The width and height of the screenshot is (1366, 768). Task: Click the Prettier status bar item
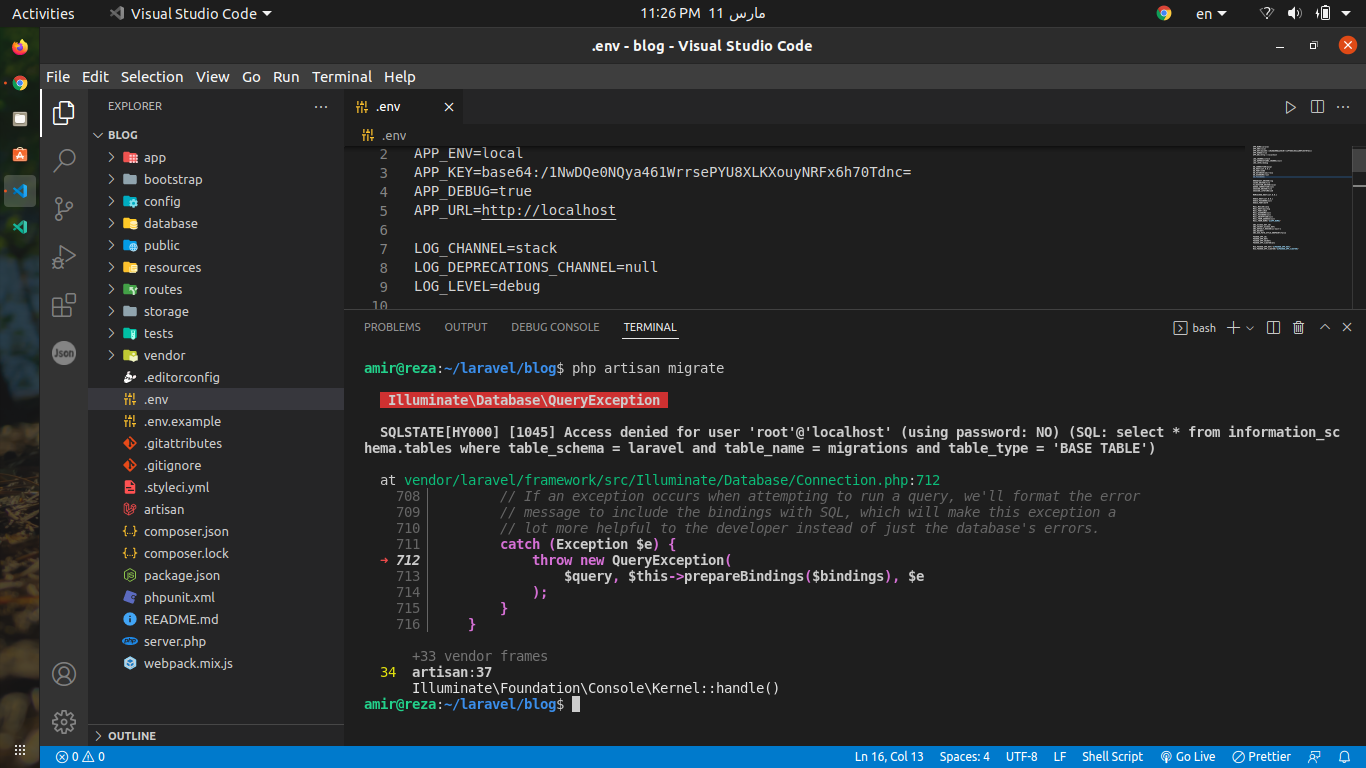[x=1261, y=757]
